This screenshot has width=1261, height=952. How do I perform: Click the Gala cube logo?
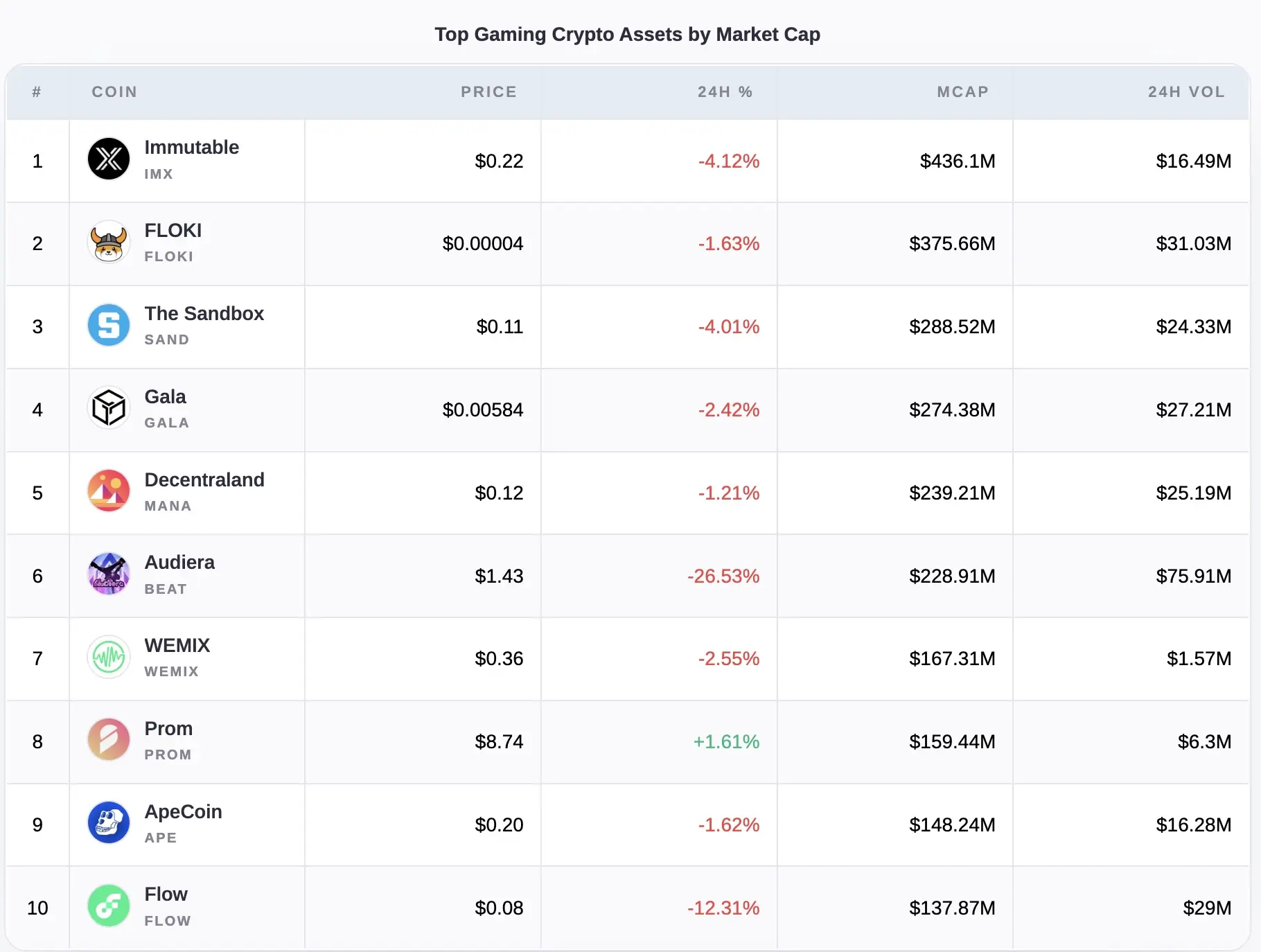pyautogui.click(x=109, y=407)
